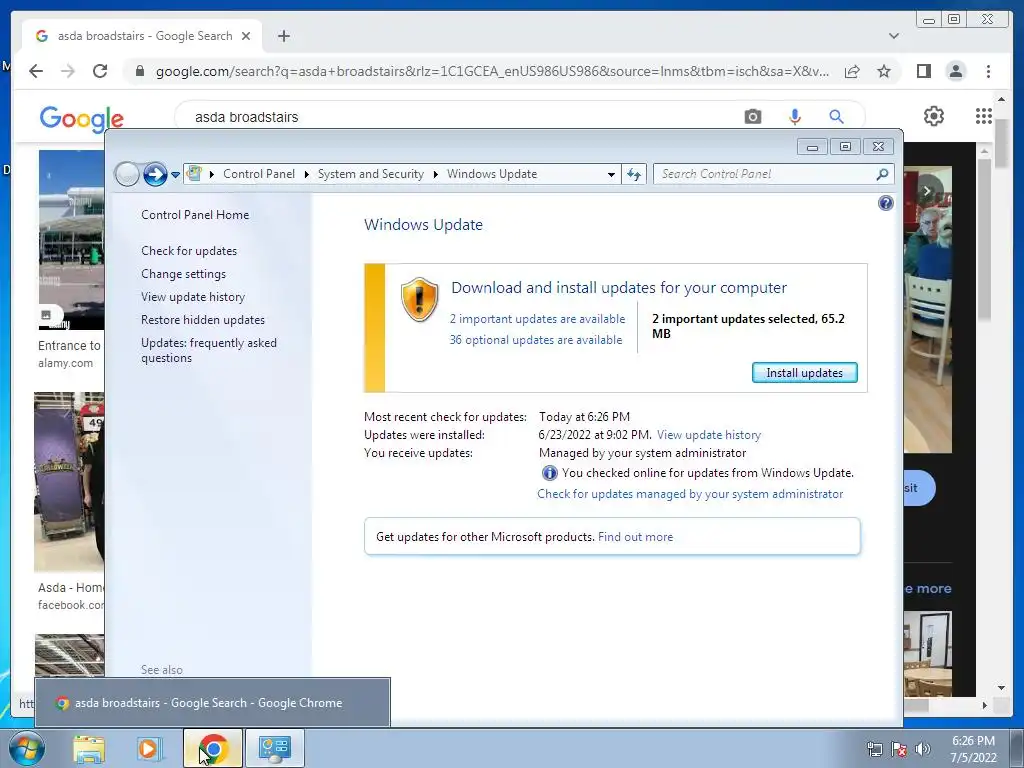Expand the chevron after Control Panel breadcrumb

306,174
